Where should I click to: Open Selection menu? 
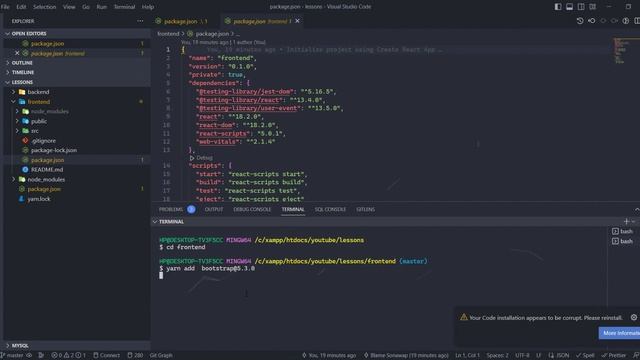point(44,7)
